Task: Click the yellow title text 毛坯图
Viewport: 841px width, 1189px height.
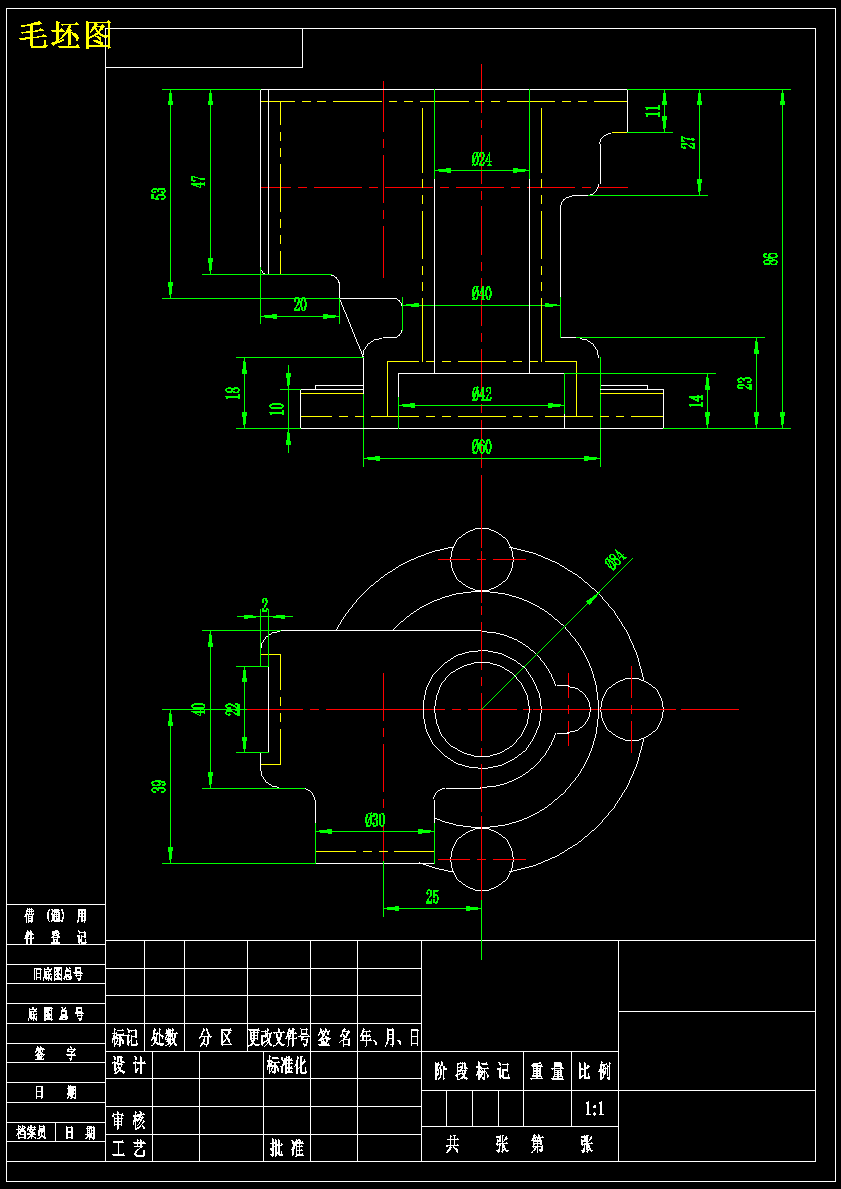Action: (x=65, y=36)
